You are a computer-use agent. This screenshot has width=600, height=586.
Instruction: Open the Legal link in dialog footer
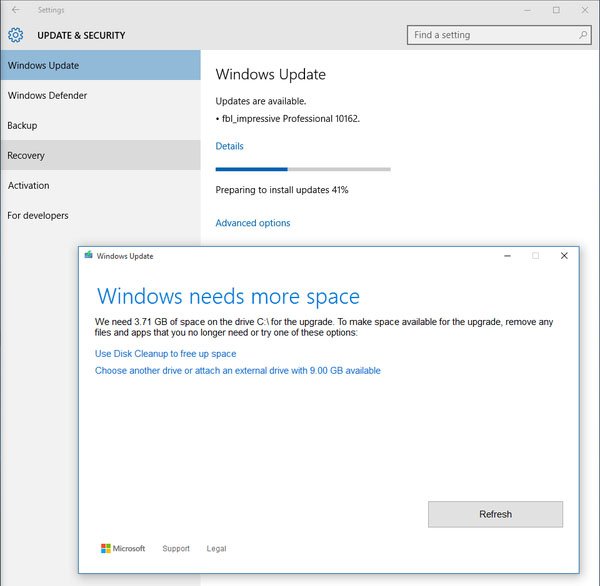click(x=216, y=548)
